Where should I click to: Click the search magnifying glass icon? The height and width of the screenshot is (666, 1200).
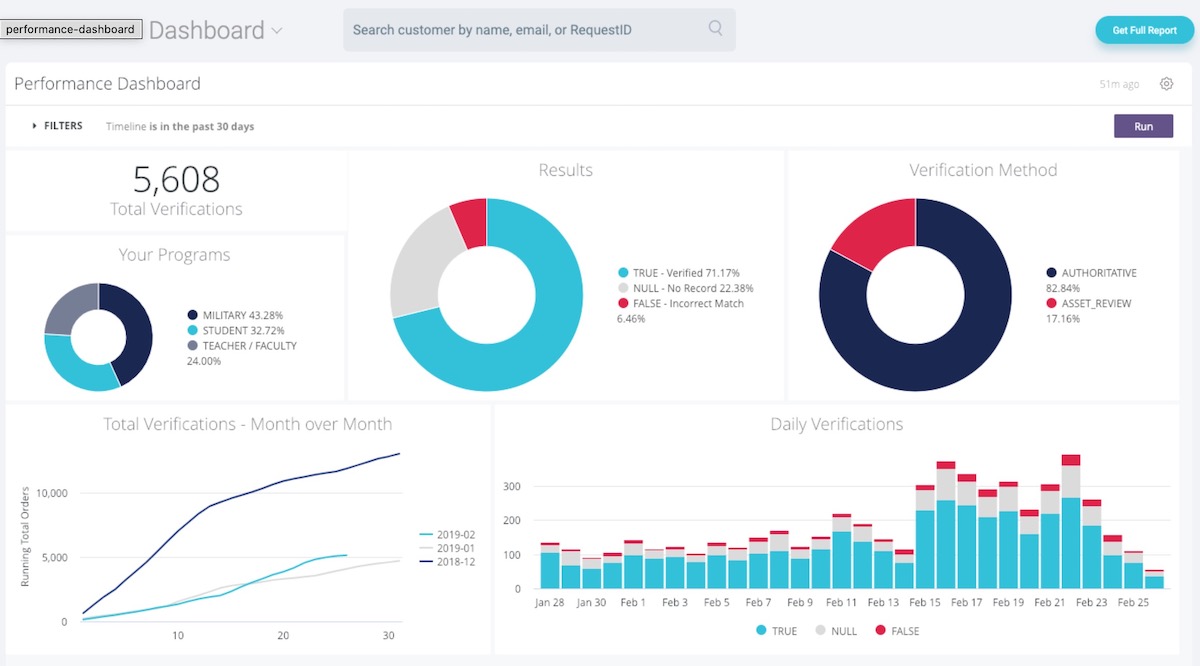pos(715,30)
